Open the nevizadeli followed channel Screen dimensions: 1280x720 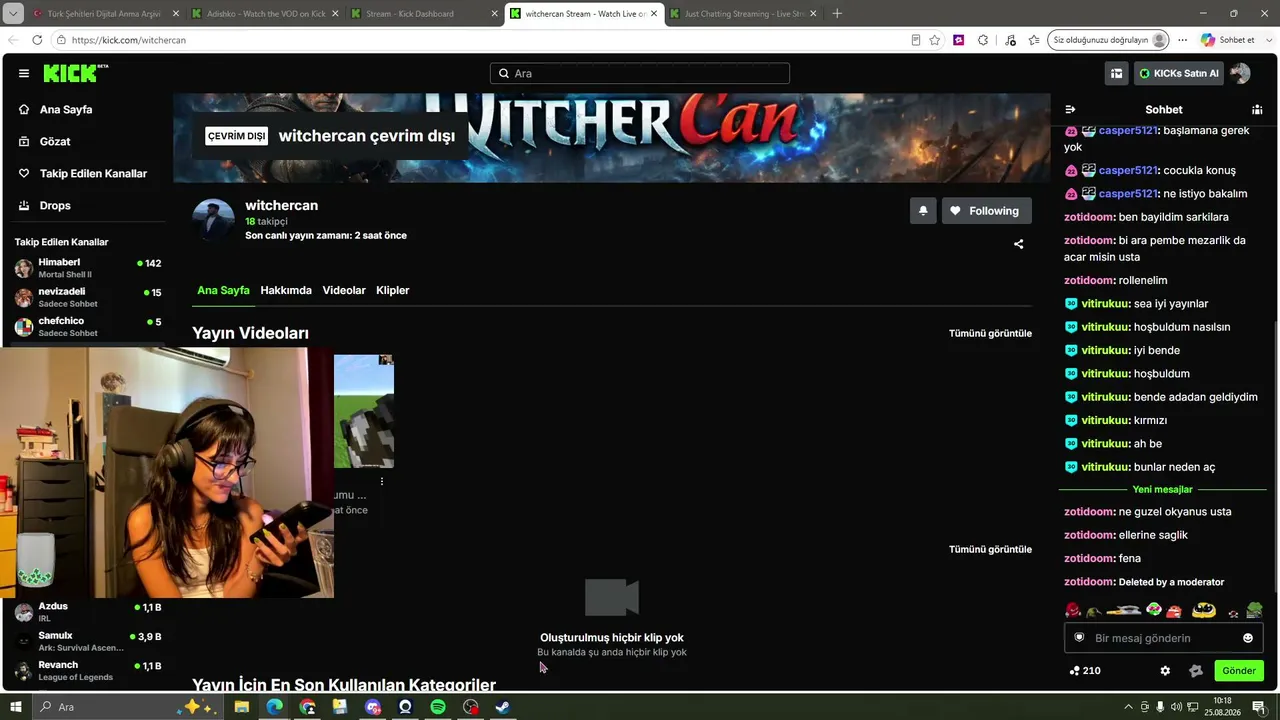87,297
